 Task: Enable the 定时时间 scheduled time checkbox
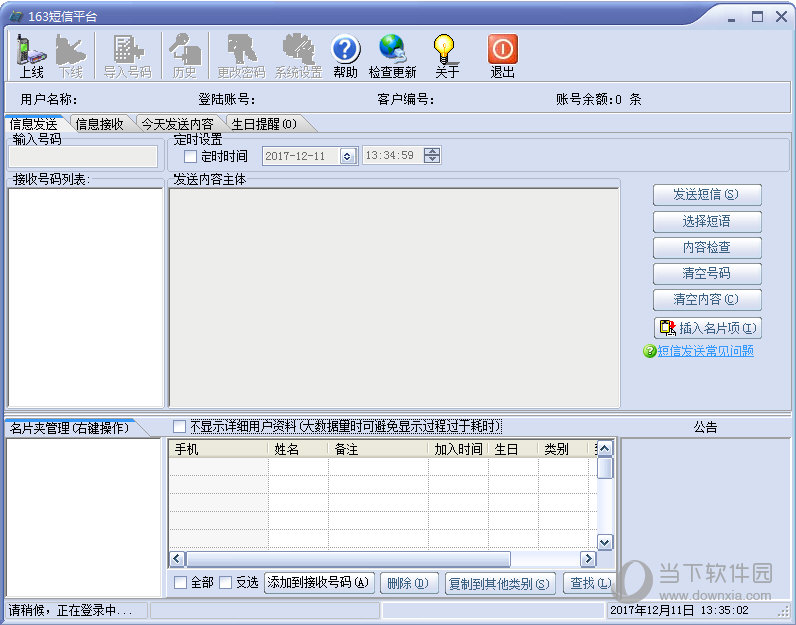190,156
